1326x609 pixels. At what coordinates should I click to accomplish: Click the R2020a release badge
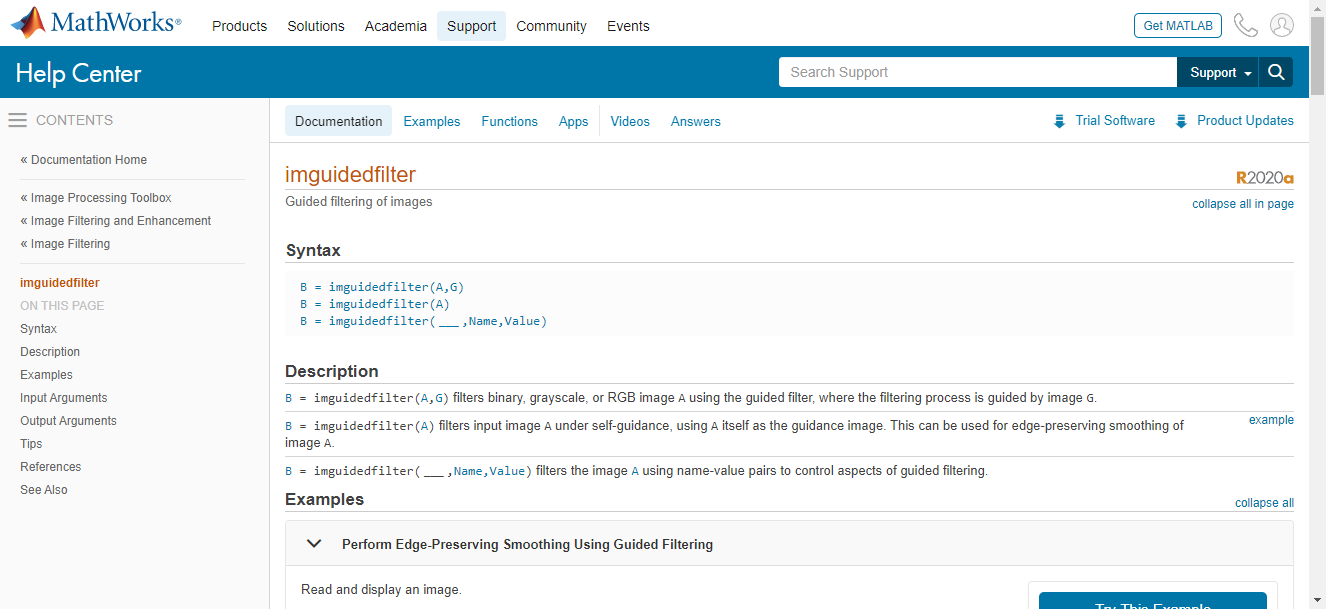click(x=1265, y=178)
